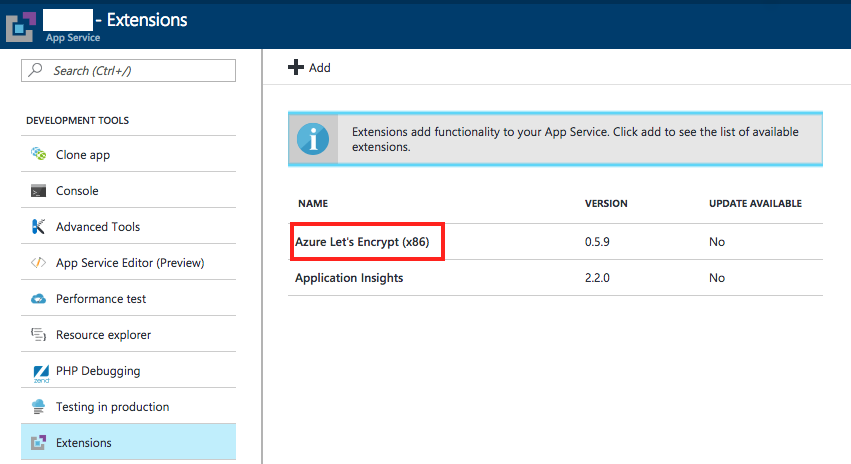Focus the Search (Ctrl+/) field
The image size is (851, 464).
pyautogui.click(x=129, y=71)
